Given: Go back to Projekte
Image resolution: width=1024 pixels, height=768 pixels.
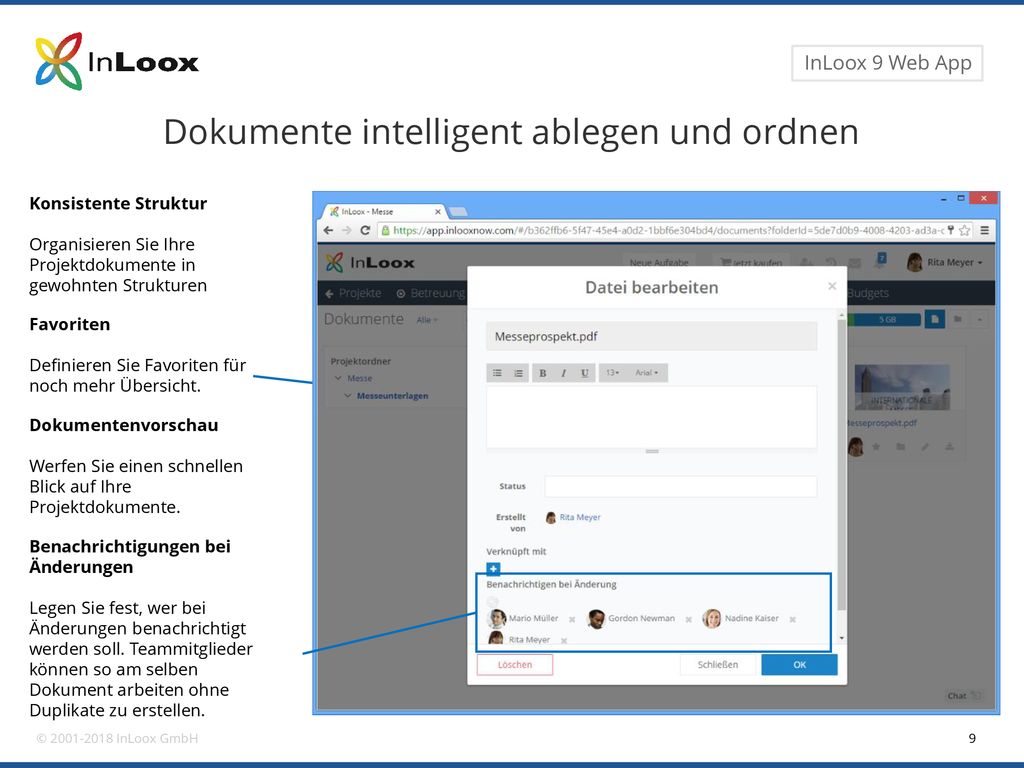Looking at the screenshot, I should (353, 293).
